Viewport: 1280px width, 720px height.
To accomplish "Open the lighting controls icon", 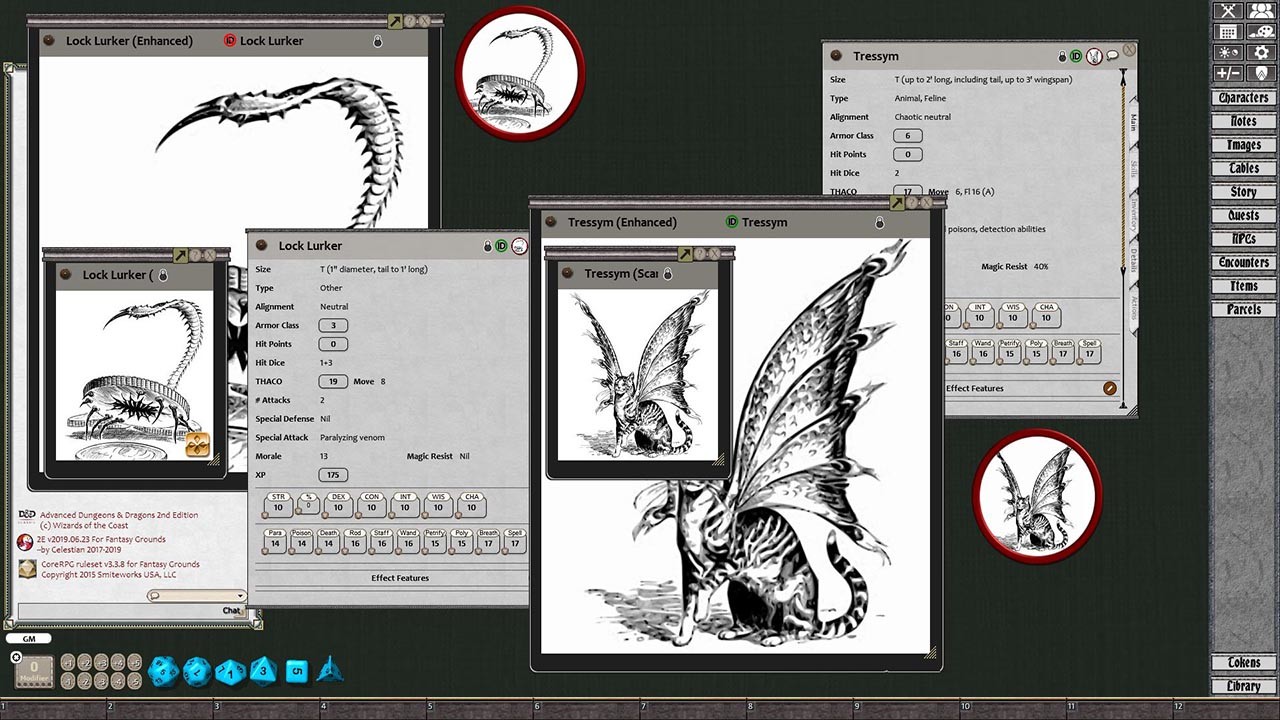I will pos(1227,52).
